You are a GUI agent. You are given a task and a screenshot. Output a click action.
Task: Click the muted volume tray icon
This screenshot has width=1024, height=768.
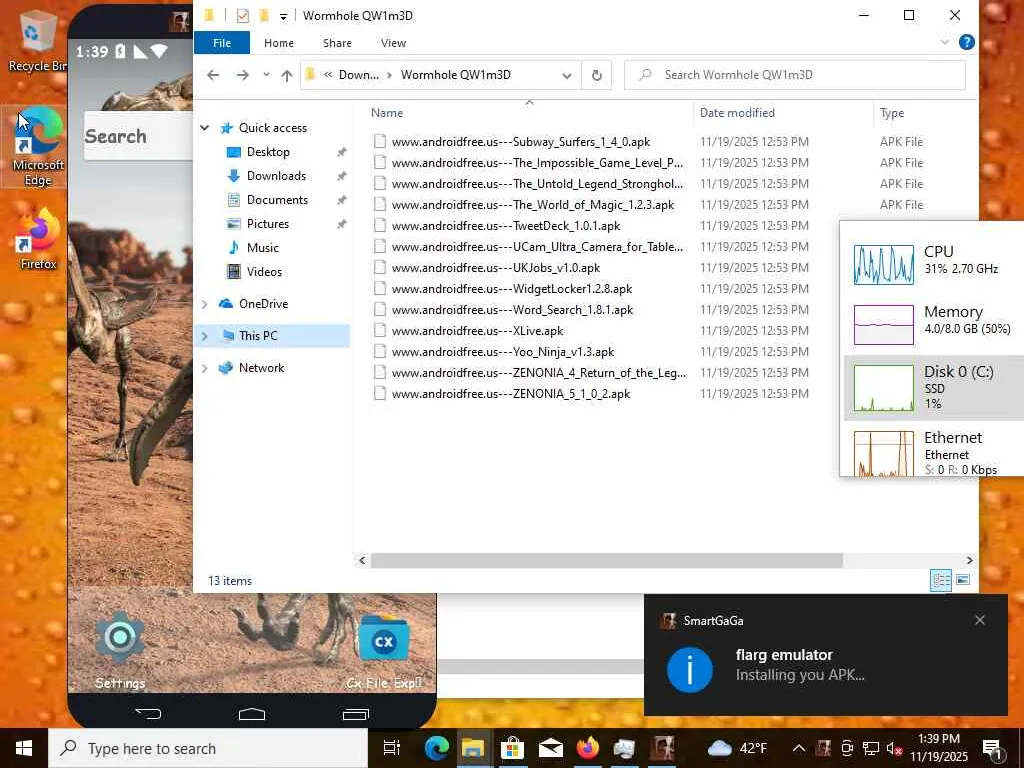[x=894, y=748]
